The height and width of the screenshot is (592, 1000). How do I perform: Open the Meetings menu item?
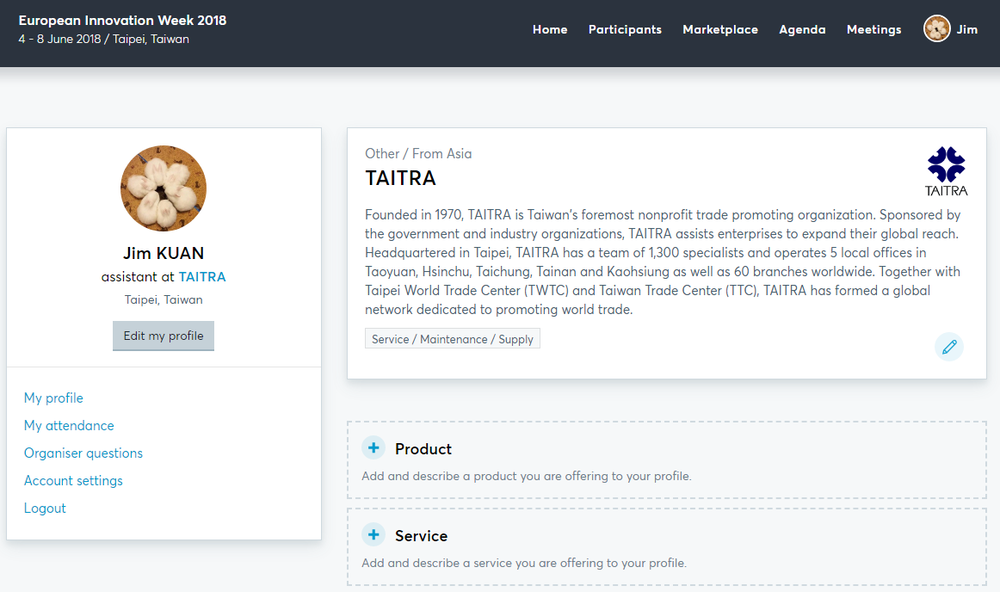click(874, 29)
